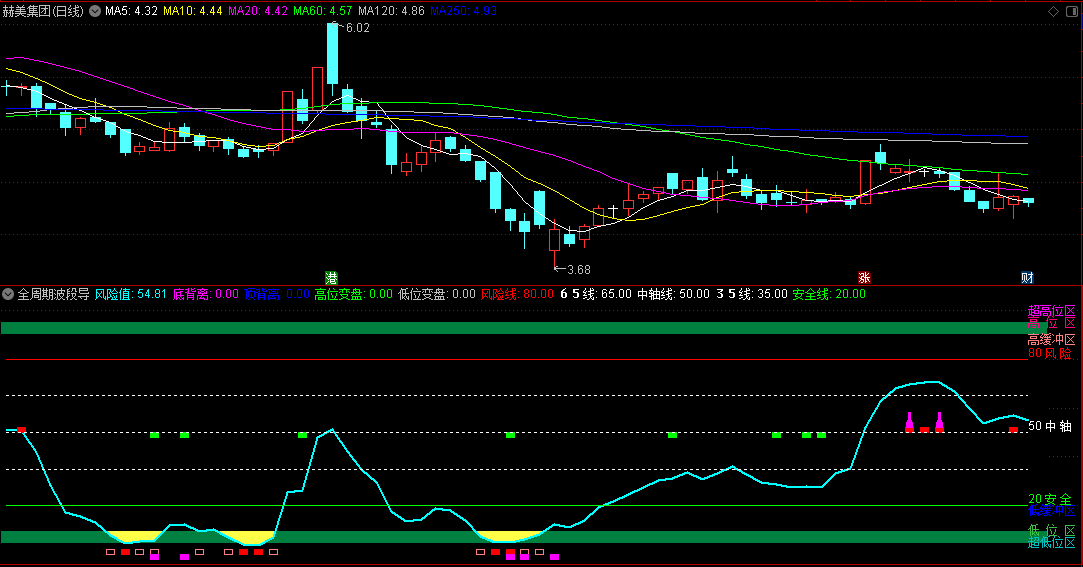Select the 安全线: 20.00 readout
This screenshot has height=567, width=1083.
pyautogui.click(x=829, y=294)
